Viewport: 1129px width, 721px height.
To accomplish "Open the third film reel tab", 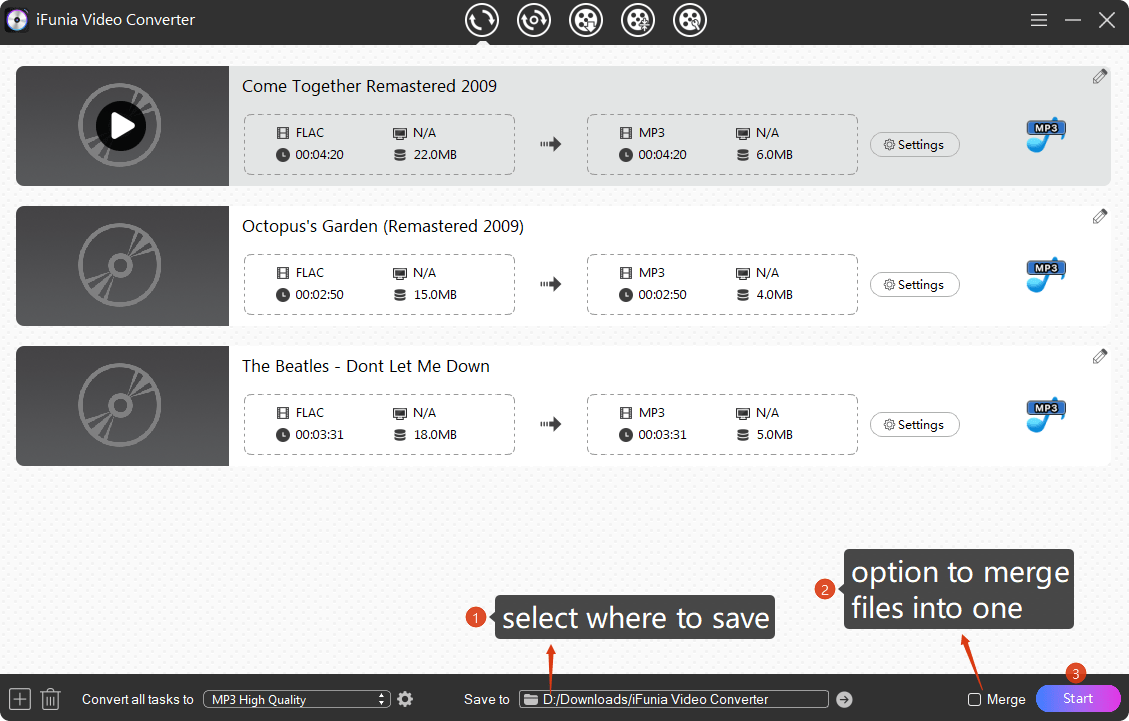I will point(586,20).
